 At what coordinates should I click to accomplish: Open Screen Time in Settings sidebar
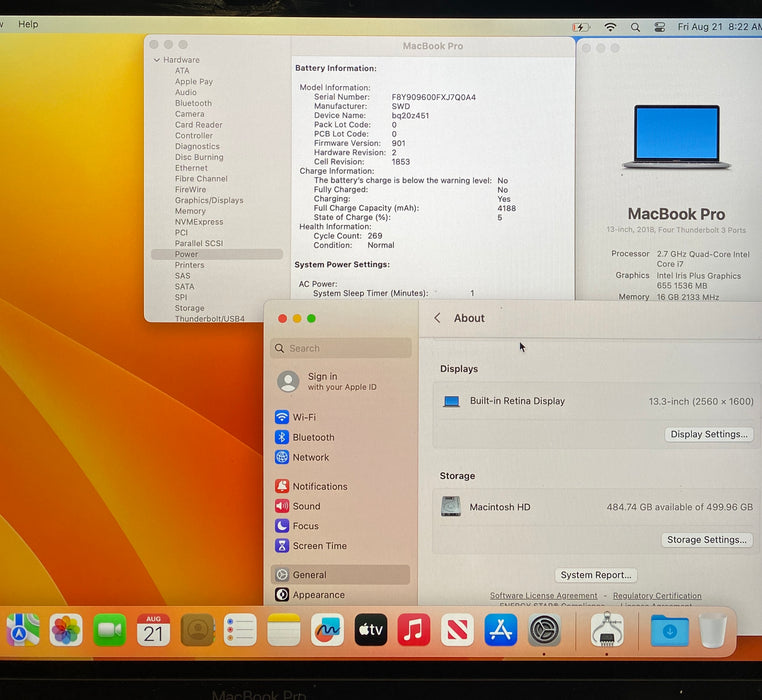[x=311, y=545]
